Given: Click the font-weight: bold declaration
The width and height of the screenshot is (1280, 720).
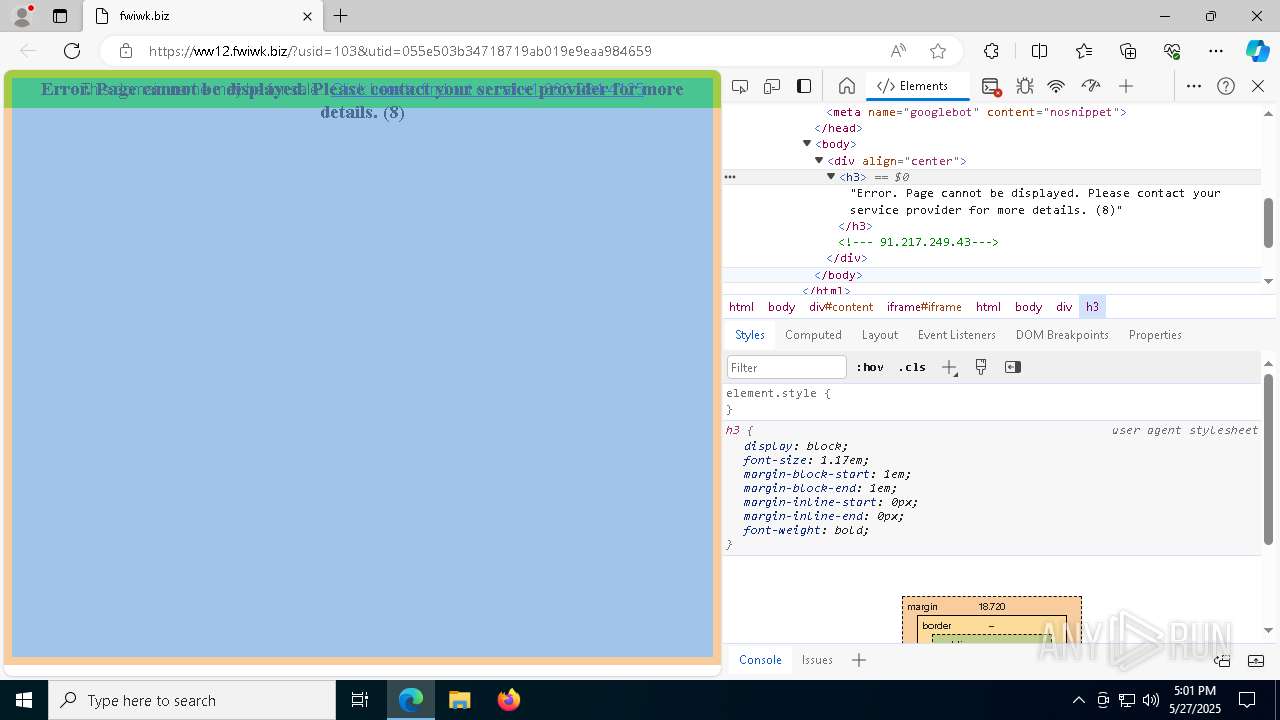Looking at the screenshot, I should pos(806,530).
